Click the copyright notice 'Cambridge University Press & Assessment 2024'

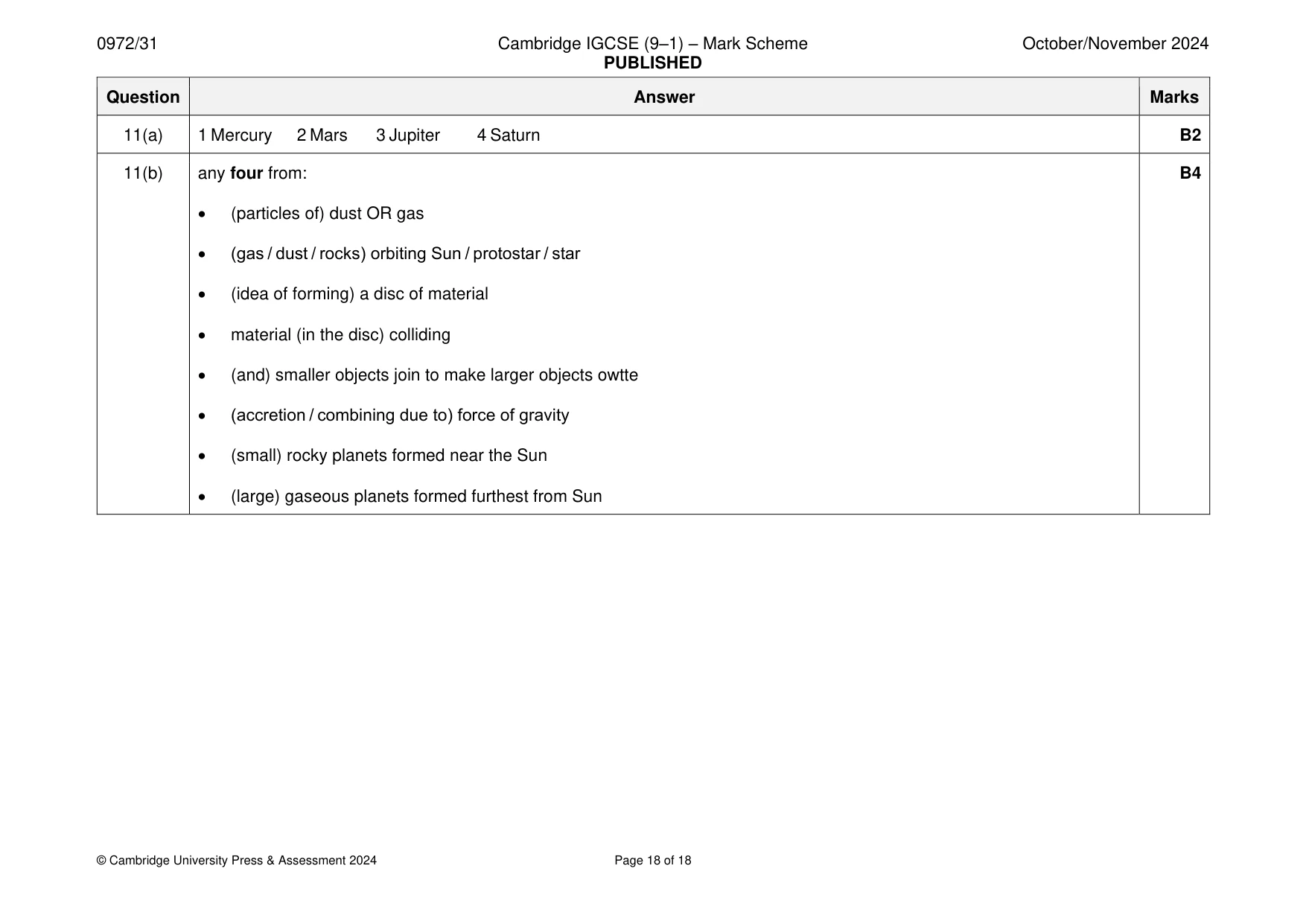237,861
